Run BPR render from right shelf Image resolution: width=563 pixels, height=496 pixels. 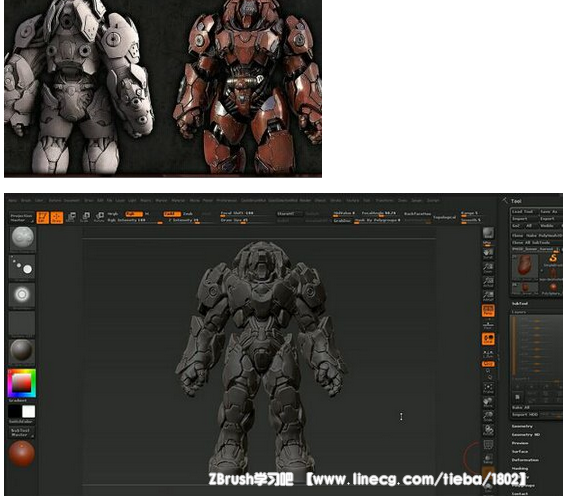tap(488, 234)
